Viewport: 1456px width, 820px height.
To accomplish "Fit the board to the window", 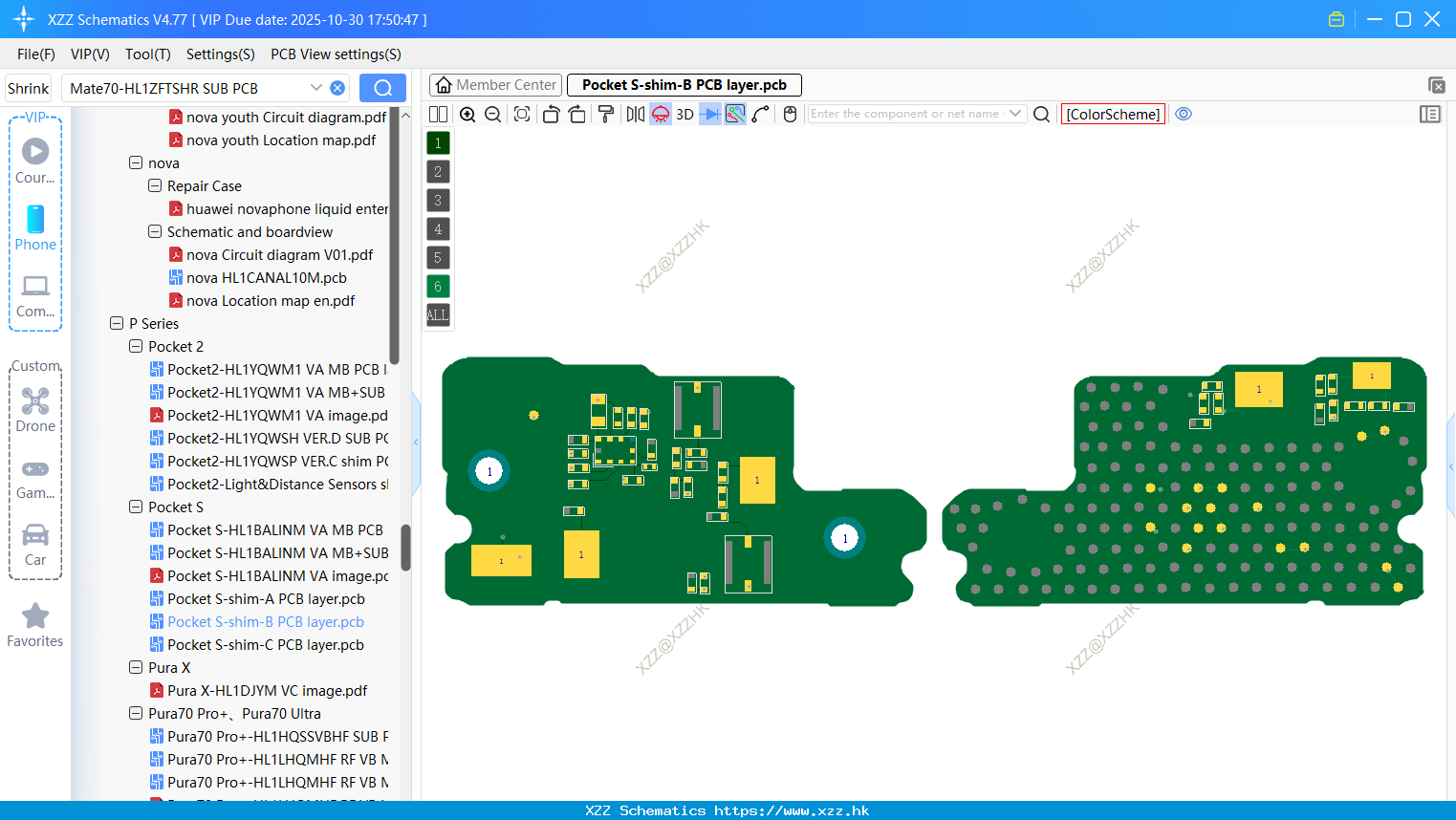I will pyautogui.click(x=522, y=114).
